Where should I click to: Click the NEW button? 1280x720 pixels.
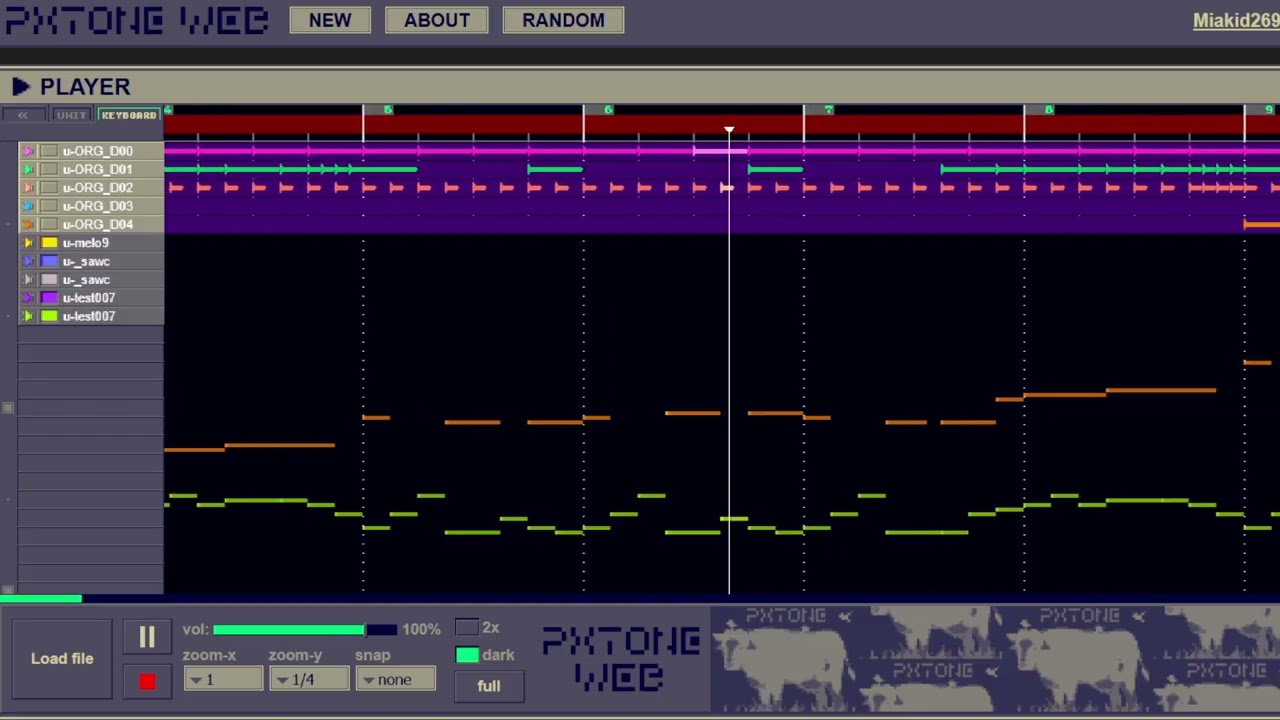[x=330, y=20]
